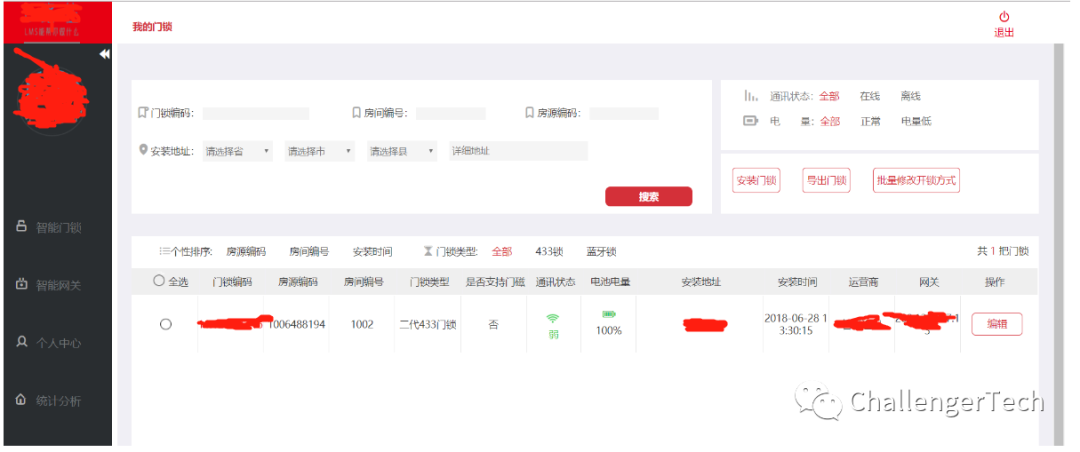Click the signal bars icon beside 通讯状态
The width and height of the screenshot is (1080, 452).
751,96
